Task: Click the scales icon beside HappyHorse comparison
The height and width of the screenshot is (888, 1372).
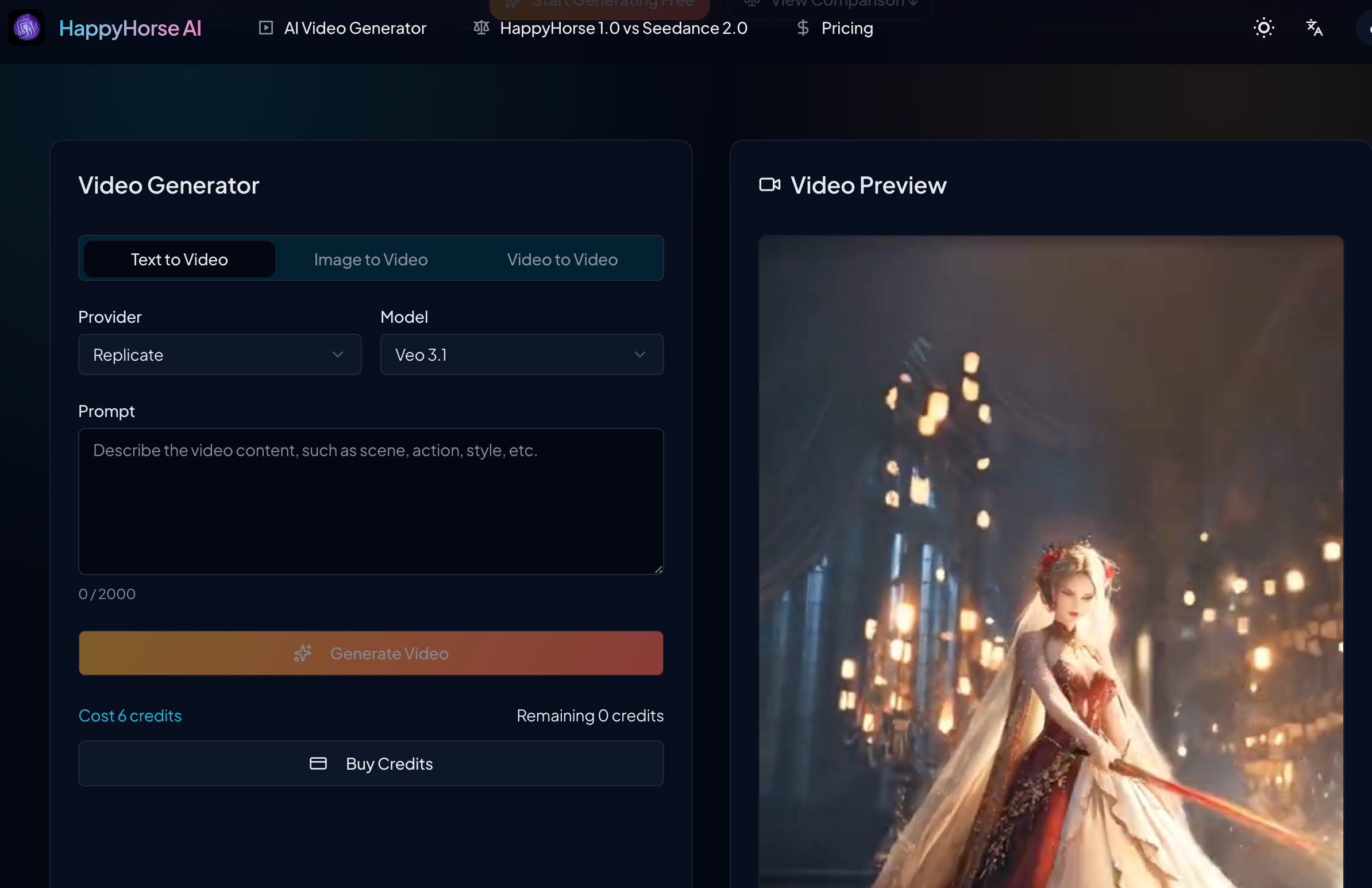Action: (x=481, y=28)
